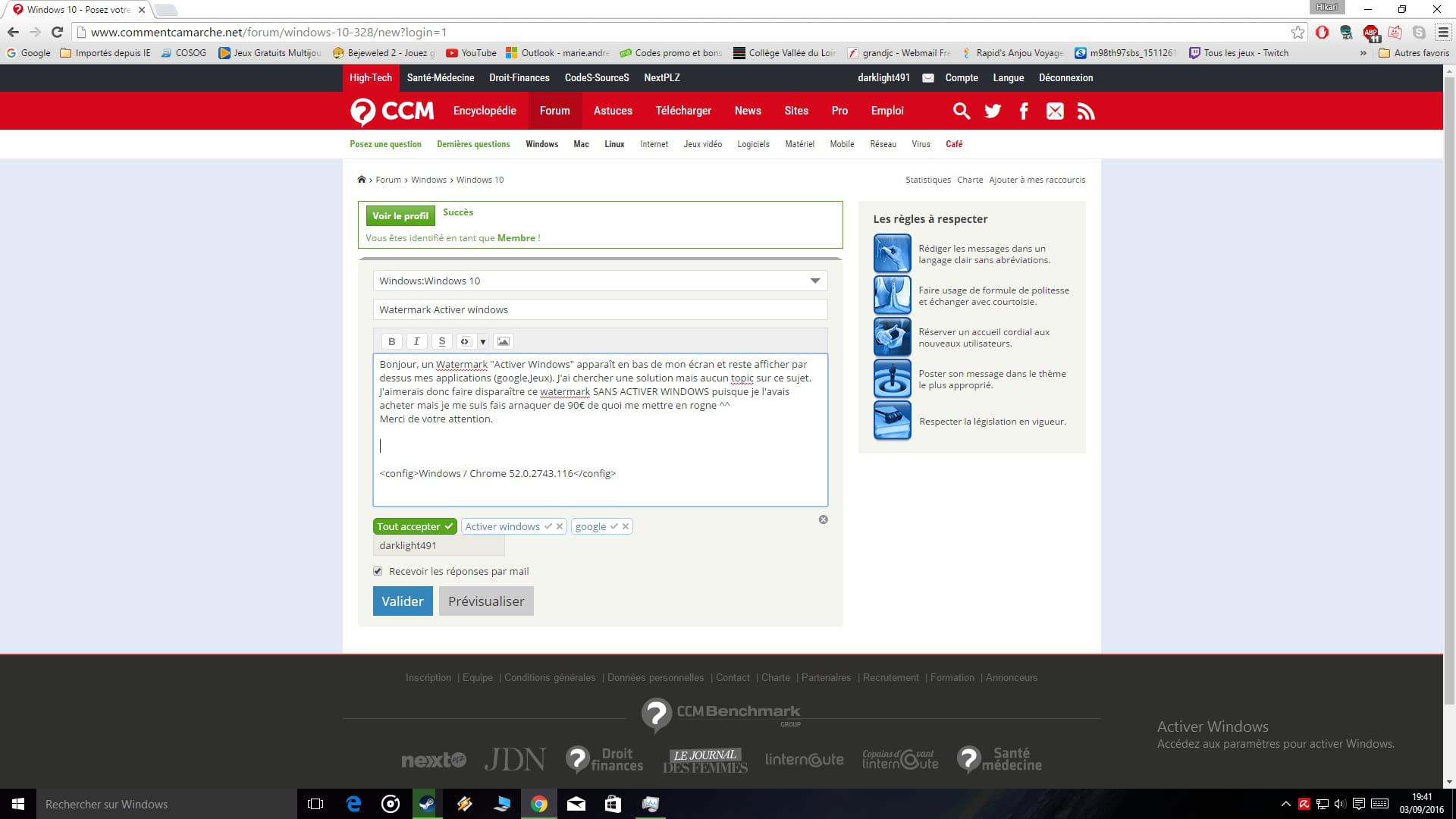Open the Contact footer link
This screenshot has width=1456, height=819.
point(733,677)
